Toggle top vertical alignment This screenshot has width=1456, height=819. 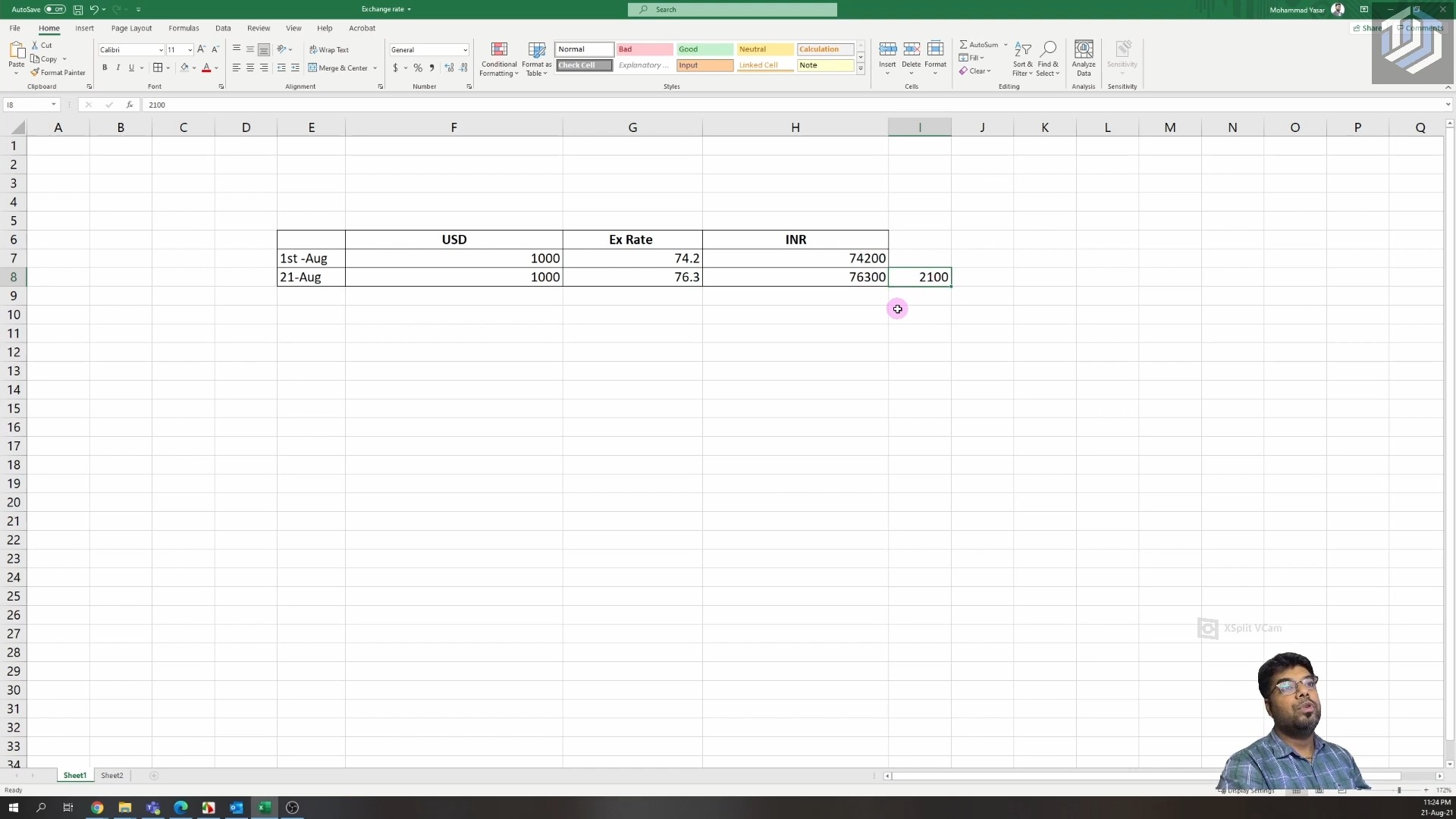point(236,49)
